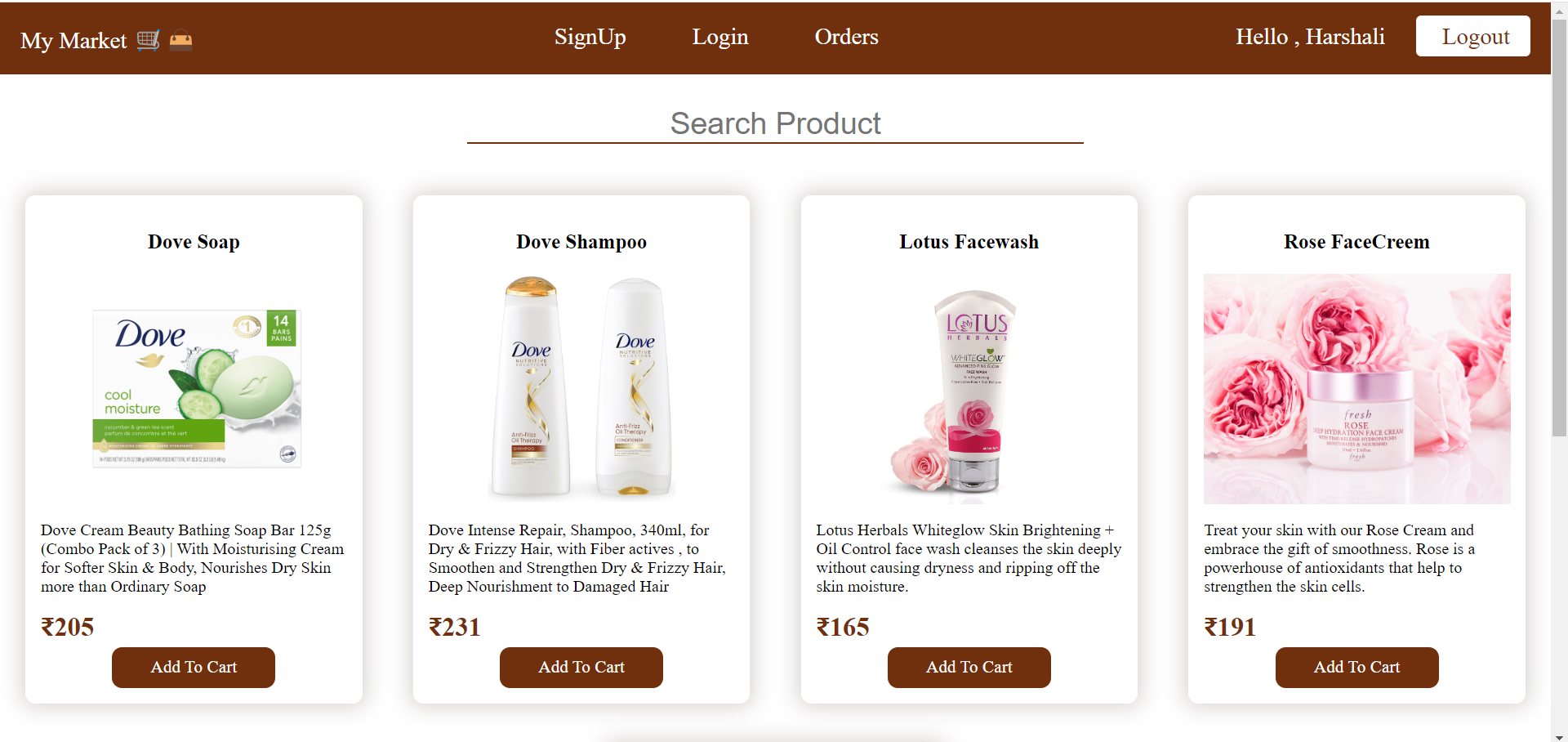The height and width of the screenshot is (742, 1568).
Task: Go to the SignUp page
Action: (x=590, y=37)
